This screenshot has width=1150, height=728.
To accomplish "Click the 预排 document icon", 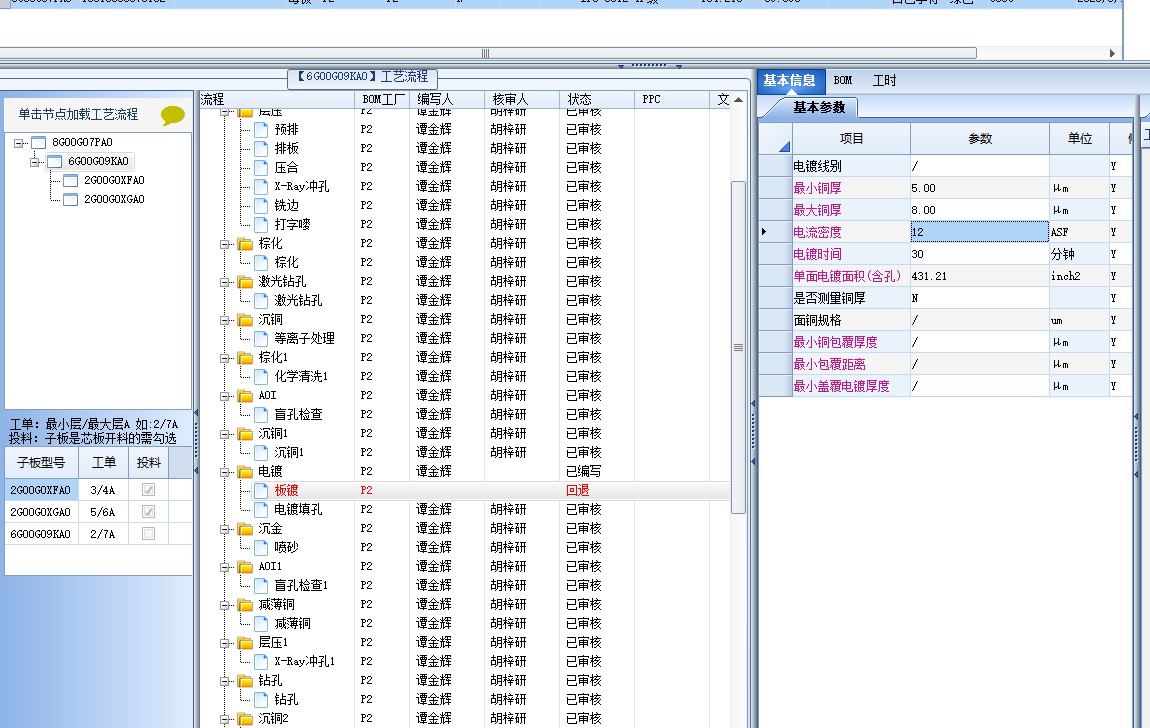I will 261,130.
